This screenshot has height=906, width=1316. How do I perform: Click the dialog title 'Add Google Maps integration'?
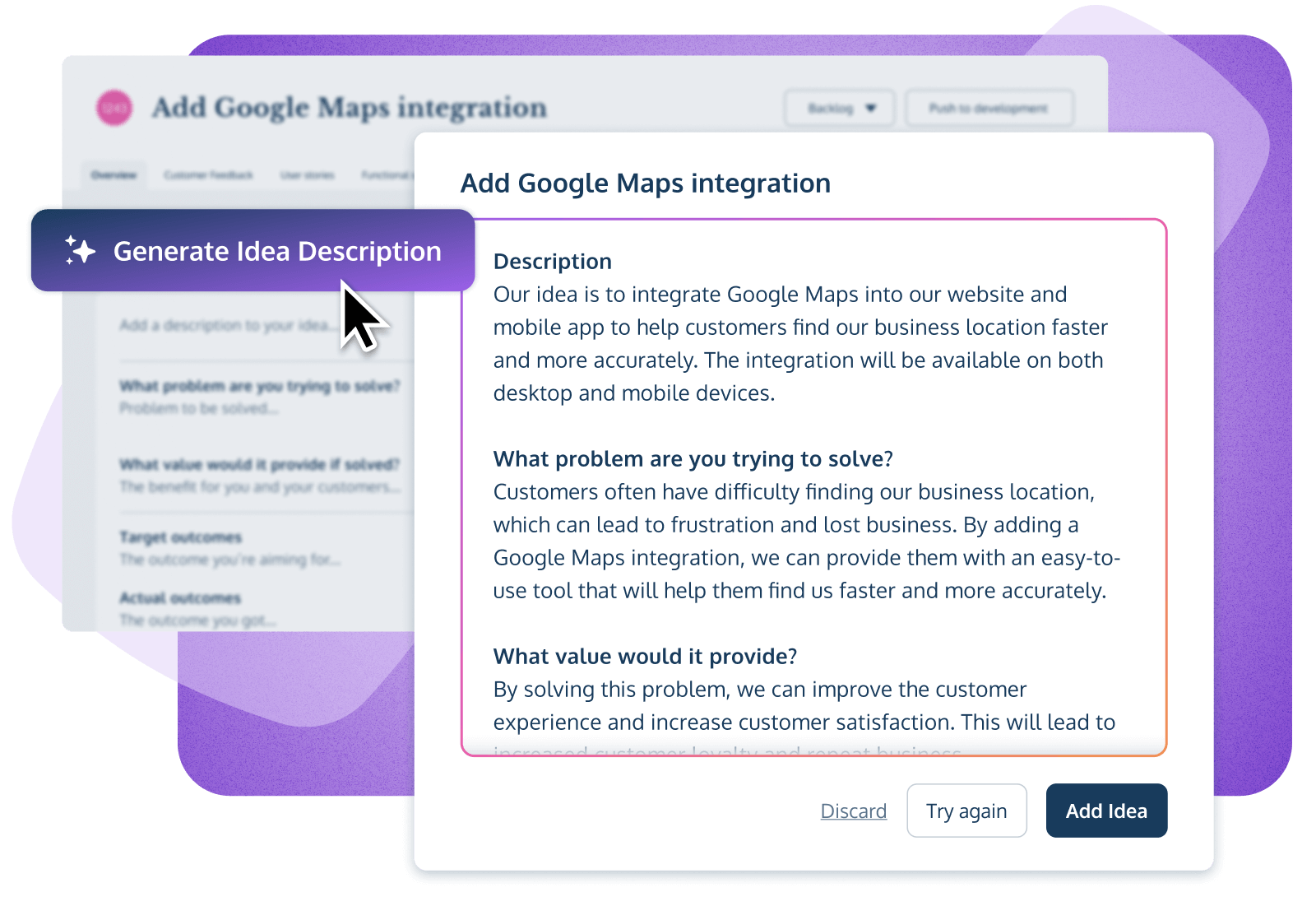pyautogui.click(x=645, y=183)
